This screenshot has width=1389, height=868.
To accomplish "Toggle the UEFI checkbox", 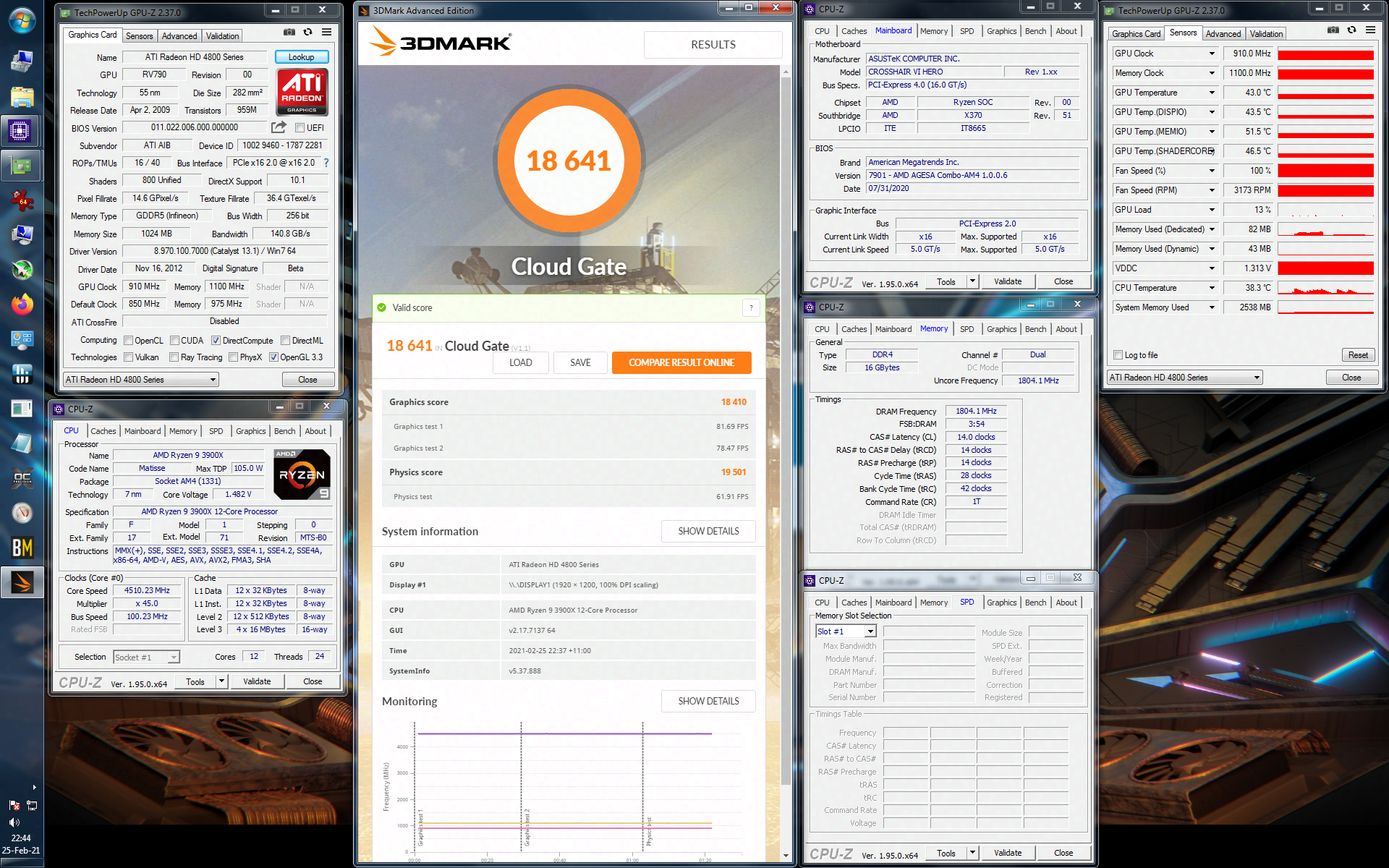I will coord(300,128).
